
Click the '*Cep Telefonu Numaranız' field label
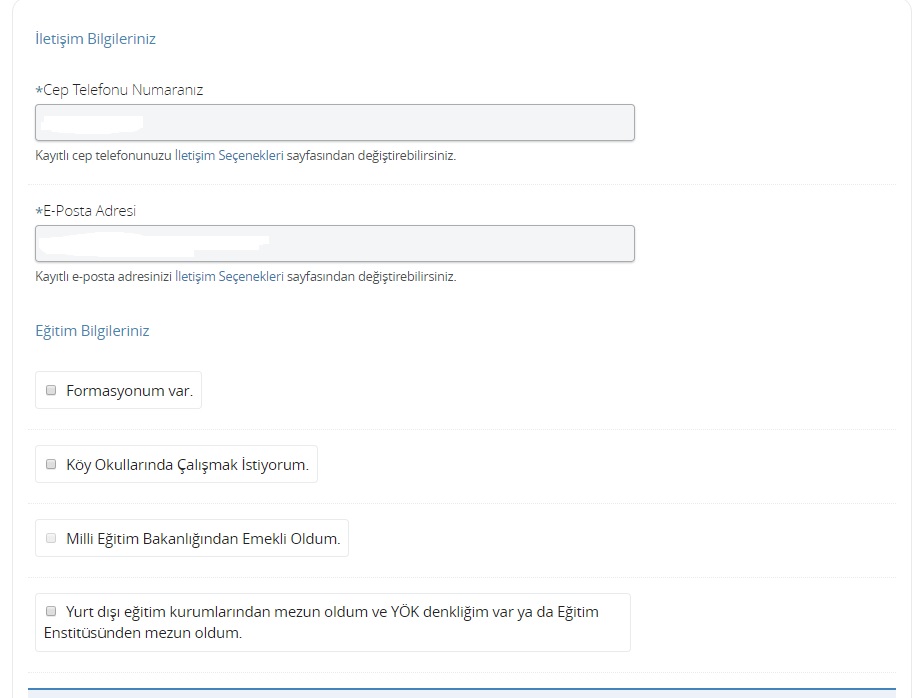coord(119,90)
